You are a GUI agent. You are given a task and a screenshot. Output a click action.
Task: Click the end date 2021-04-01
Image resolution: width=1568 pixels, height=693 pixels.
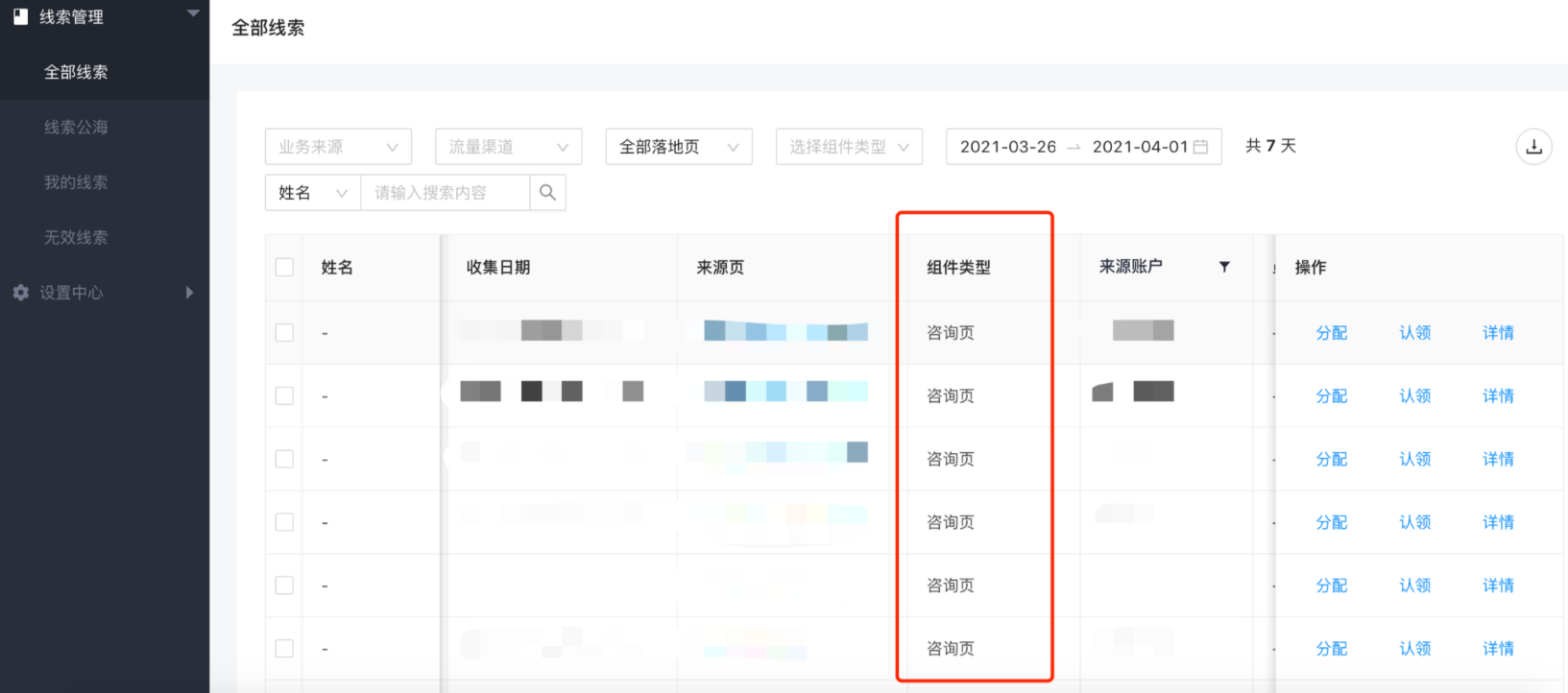1140,147
